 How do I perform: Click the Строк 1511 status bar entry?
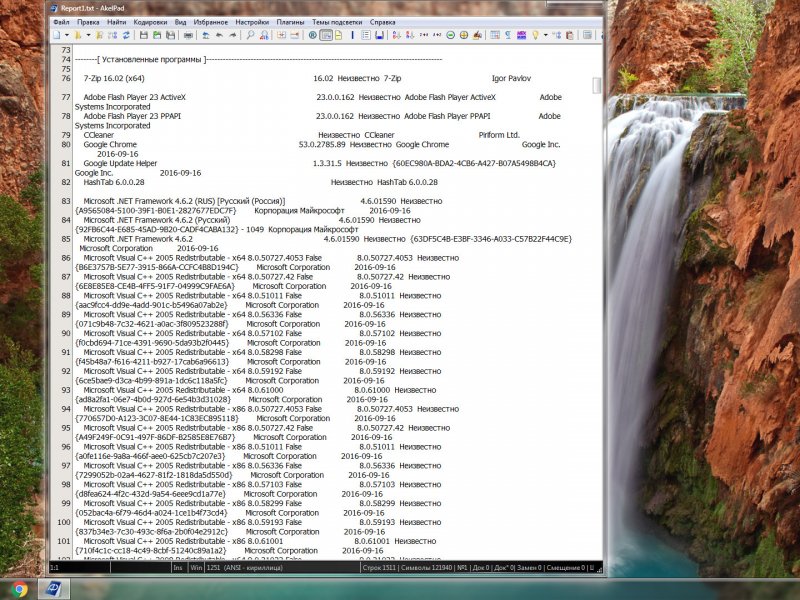(379, 567)
